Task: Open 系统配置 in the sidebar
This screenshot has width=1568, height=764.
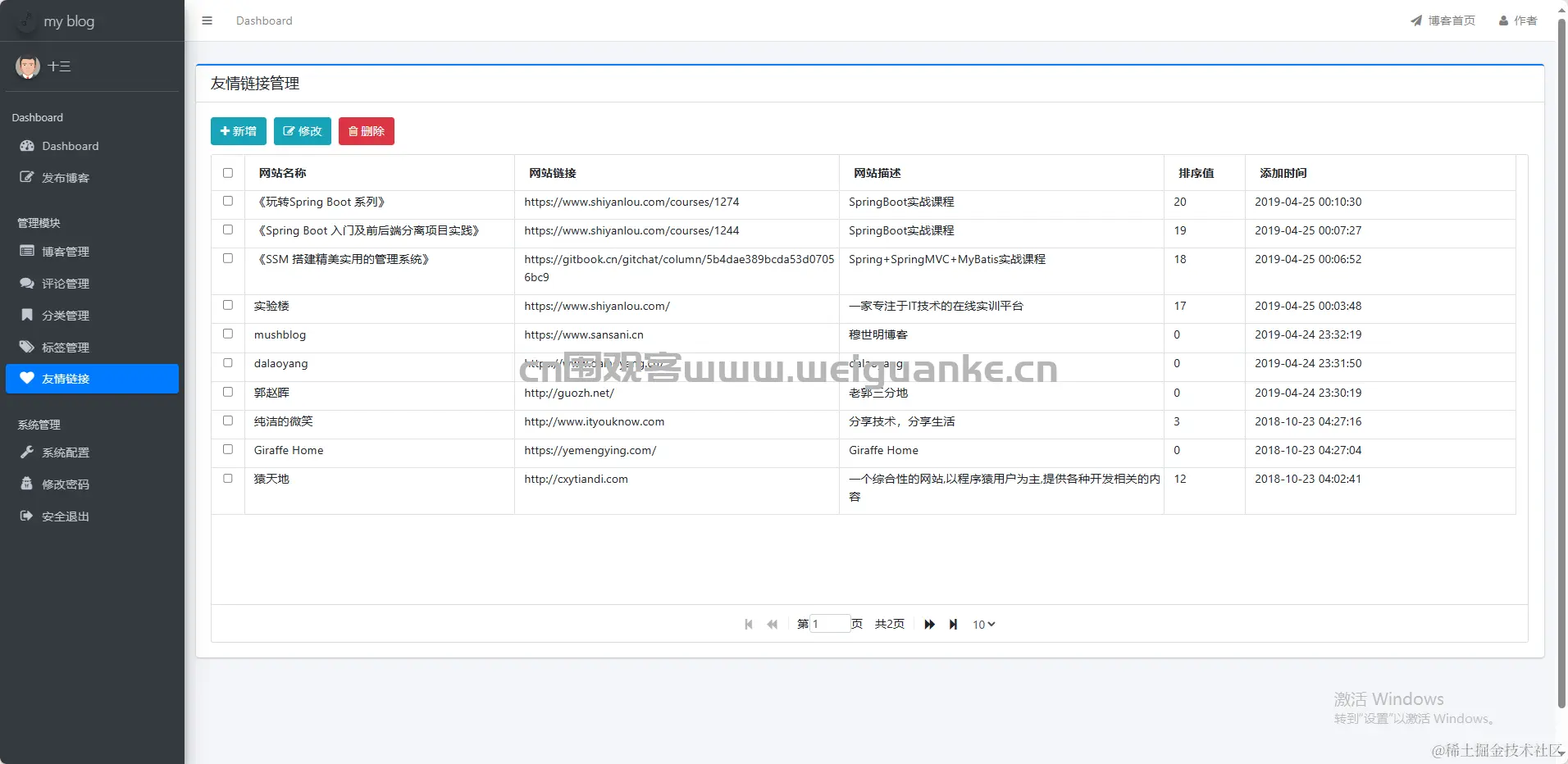Action: pyautogui.click(x=92, y=452)
